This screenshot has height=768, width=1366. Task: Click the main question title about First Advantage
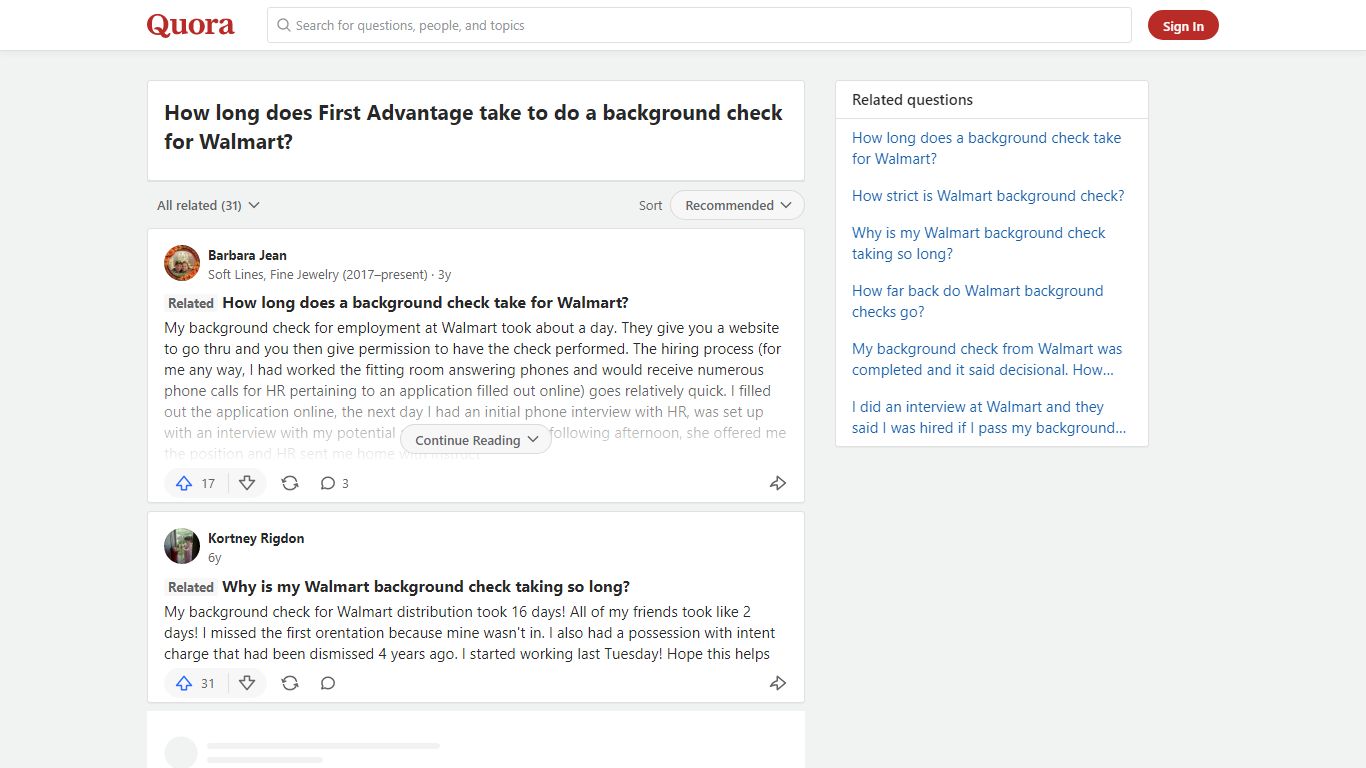[x=473, y=127]
